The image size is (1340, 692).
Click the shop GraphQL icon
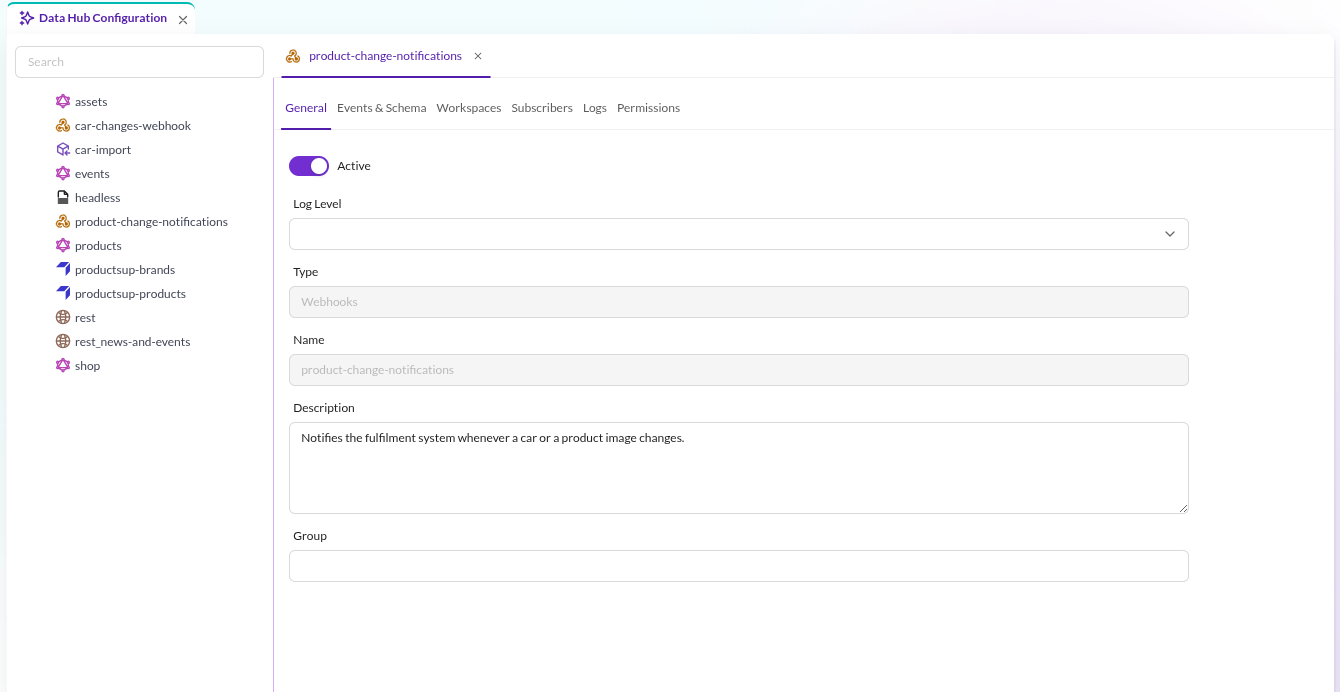pyautogui.click(x=63, y=366)
